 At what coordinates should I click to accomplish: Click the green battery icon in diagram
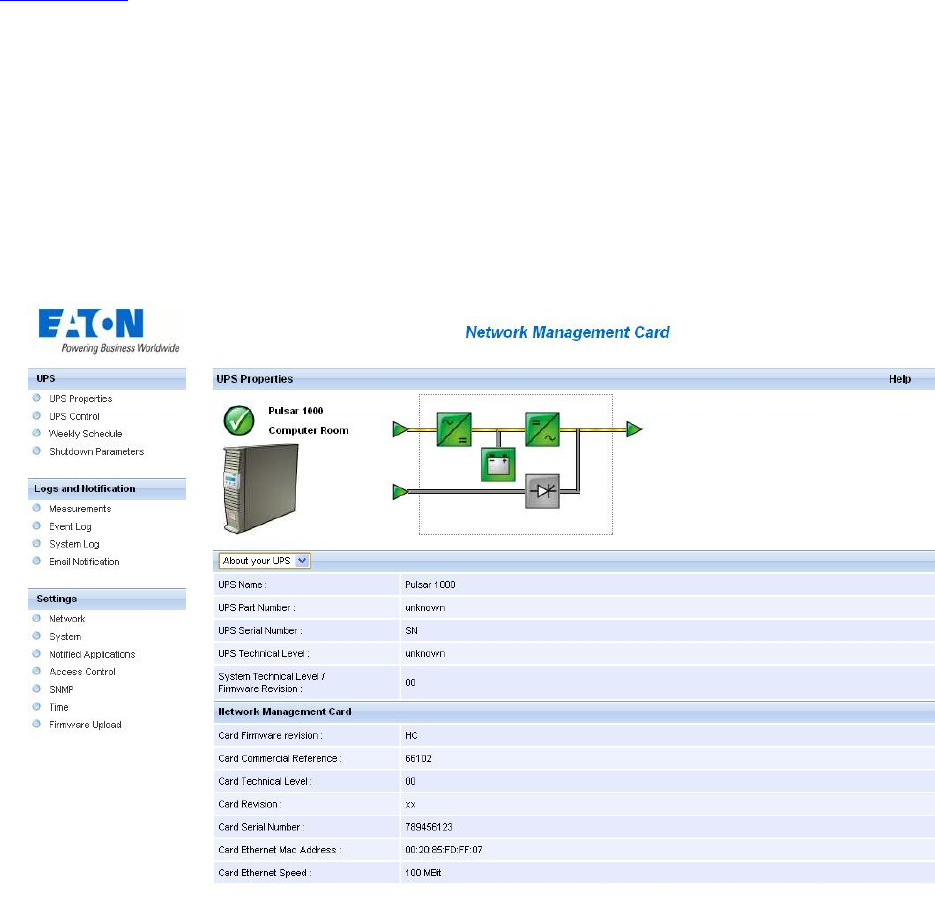[x=498, y=465]
